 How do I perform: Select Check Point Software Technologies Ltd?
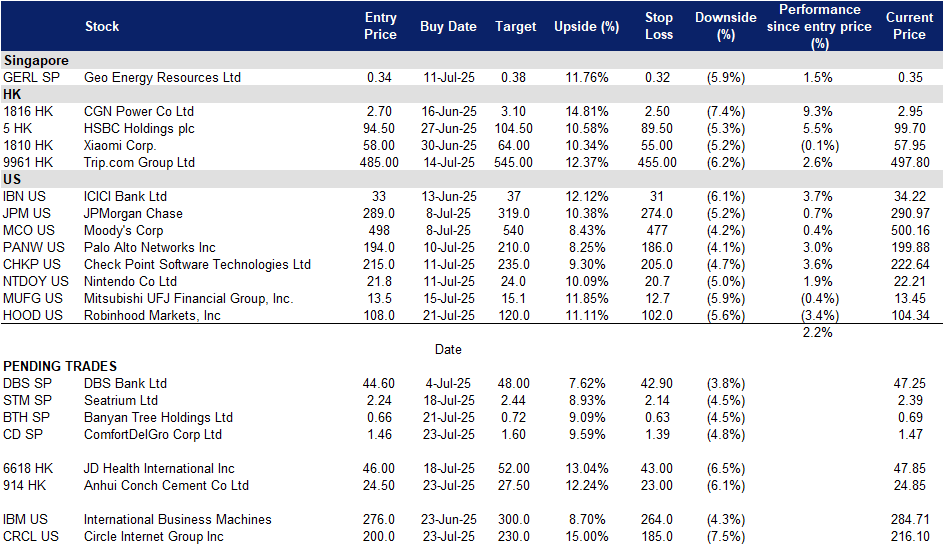click(x=197, y=264)
